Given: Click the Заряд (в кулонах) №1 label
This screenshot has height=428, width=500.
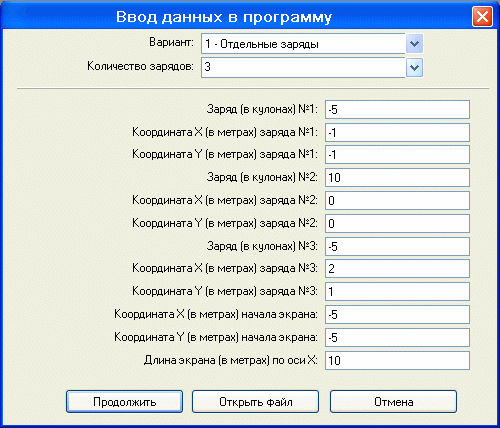Looking at the screenshot, I should [x=262, y=109].
